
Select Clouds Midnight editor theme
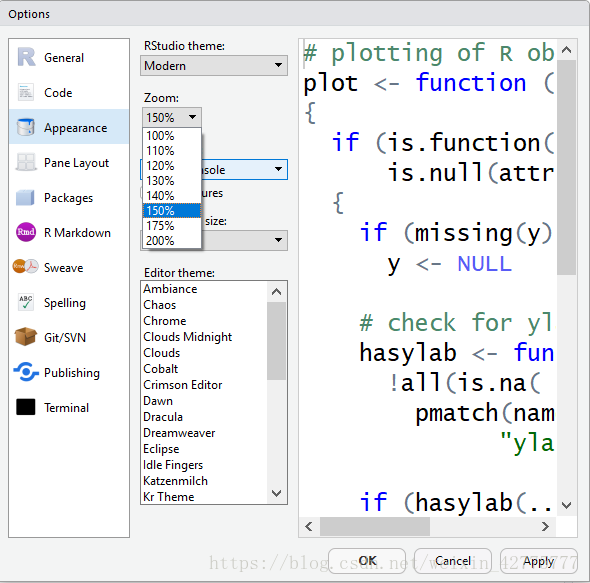[204, 336]
